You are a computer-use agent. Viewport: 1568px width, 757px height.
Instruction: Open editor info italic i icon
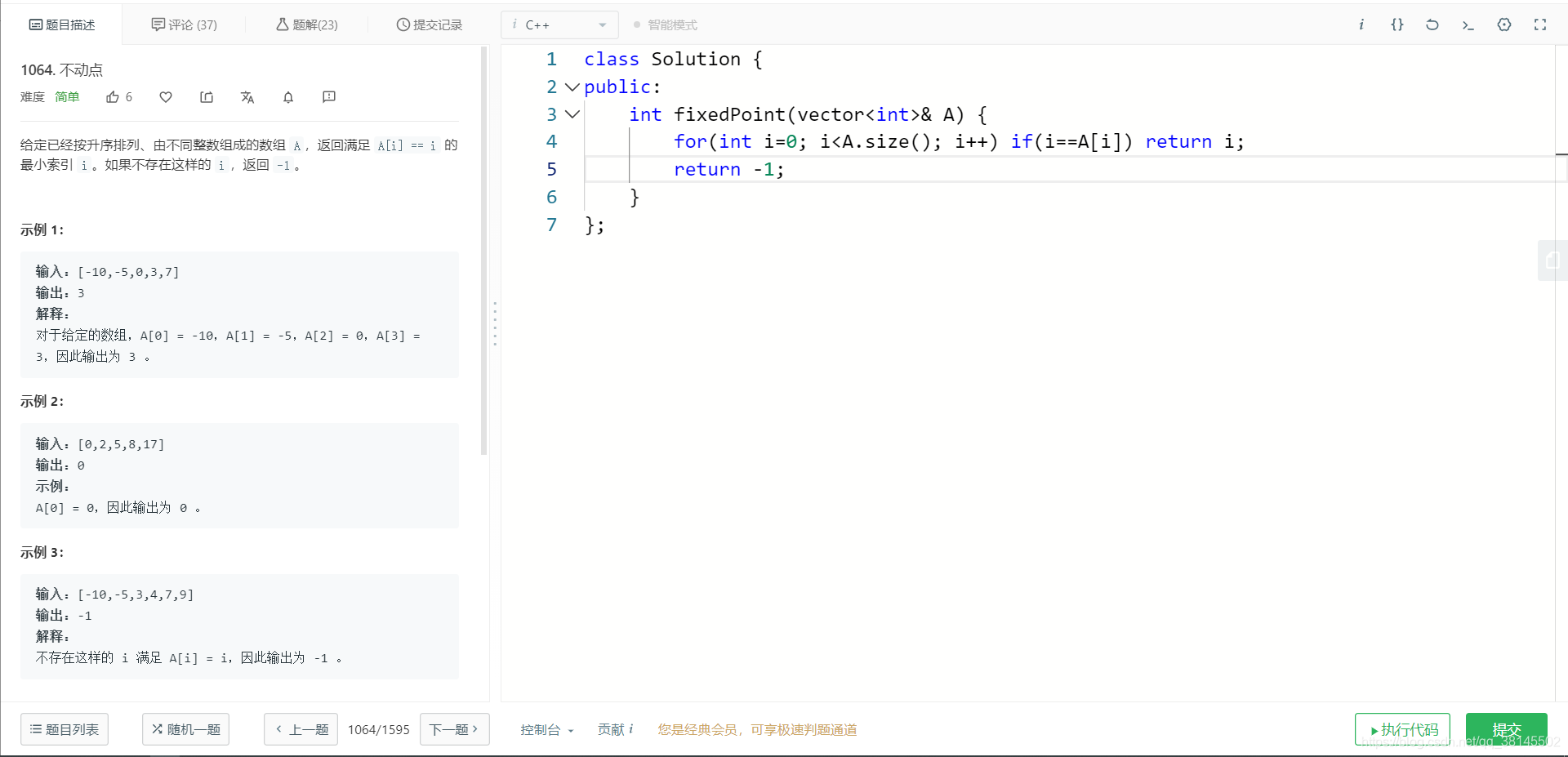point(1361,24)
